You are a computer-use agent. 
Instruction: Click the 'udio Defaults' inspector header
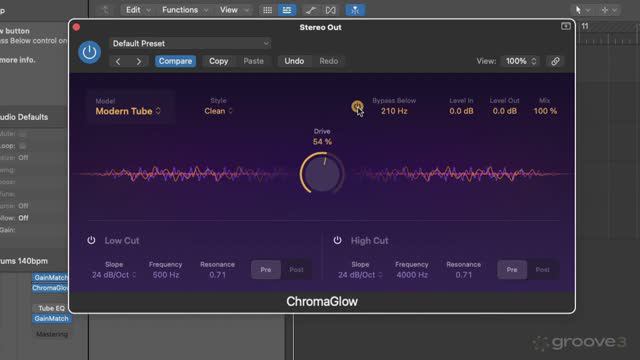(24, 117)
